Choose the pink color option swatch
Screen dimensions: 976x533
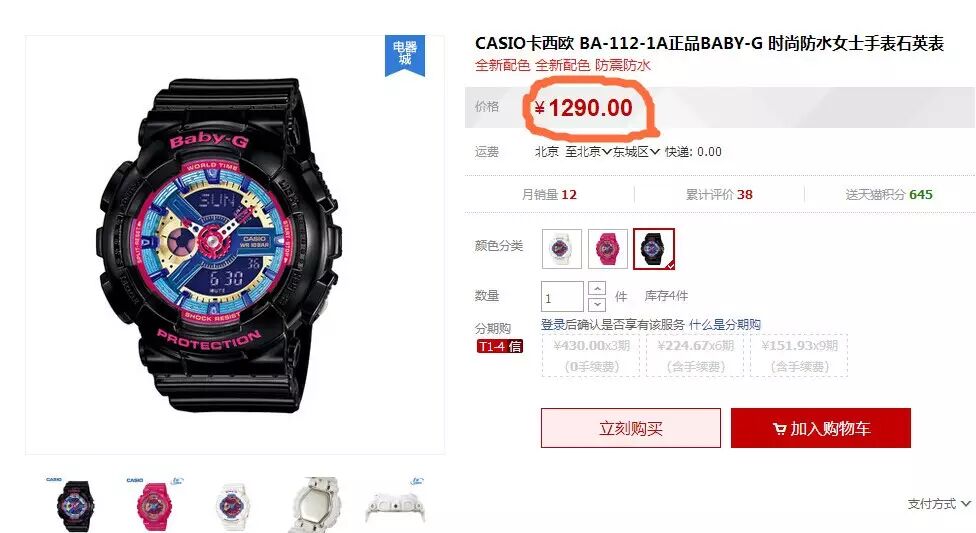608,248
